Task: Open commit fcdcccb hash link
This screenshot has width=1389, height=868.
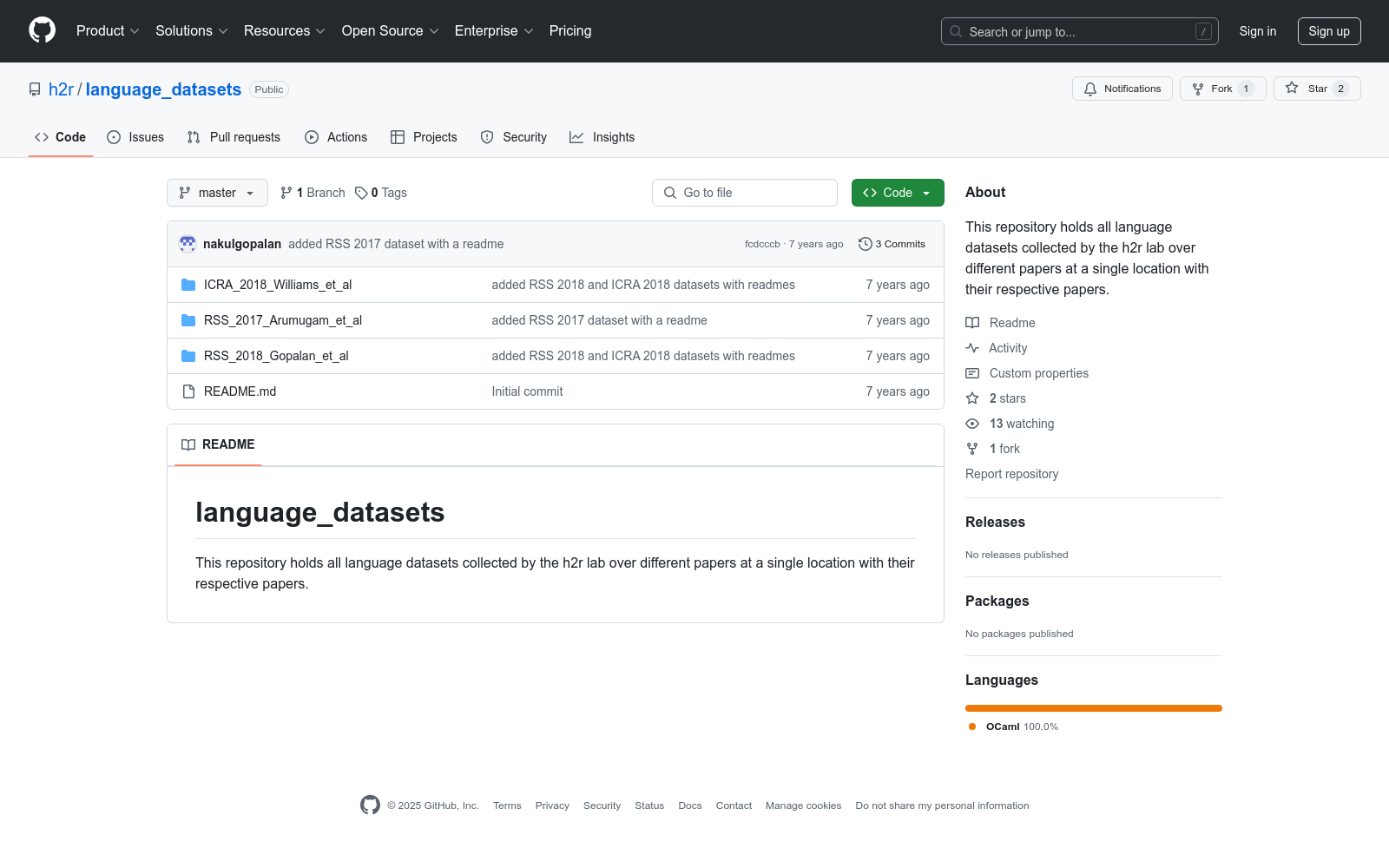Action: 762,244
